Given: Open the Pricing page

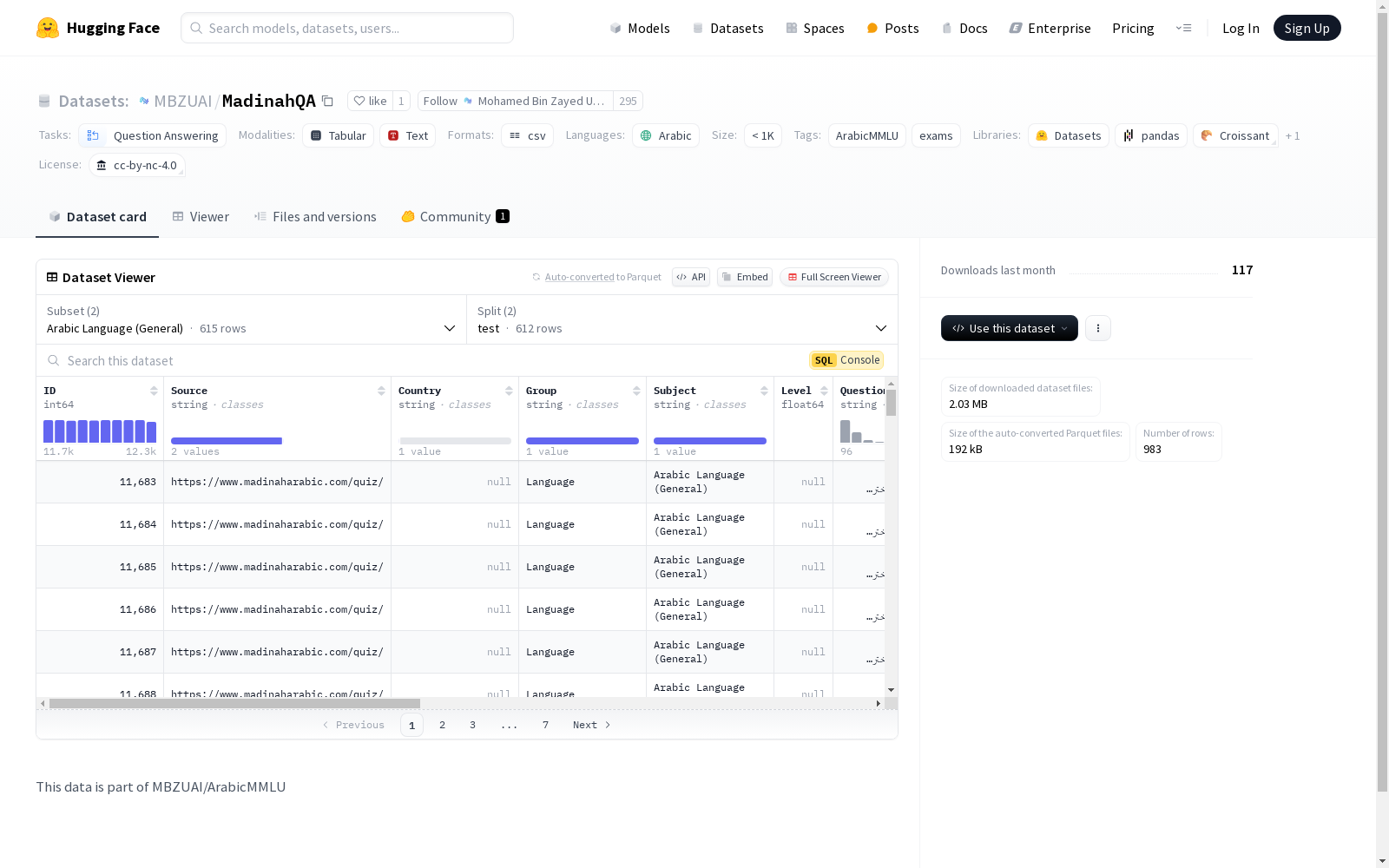Looking at the screenshot, I should [x=1133, y=28].
